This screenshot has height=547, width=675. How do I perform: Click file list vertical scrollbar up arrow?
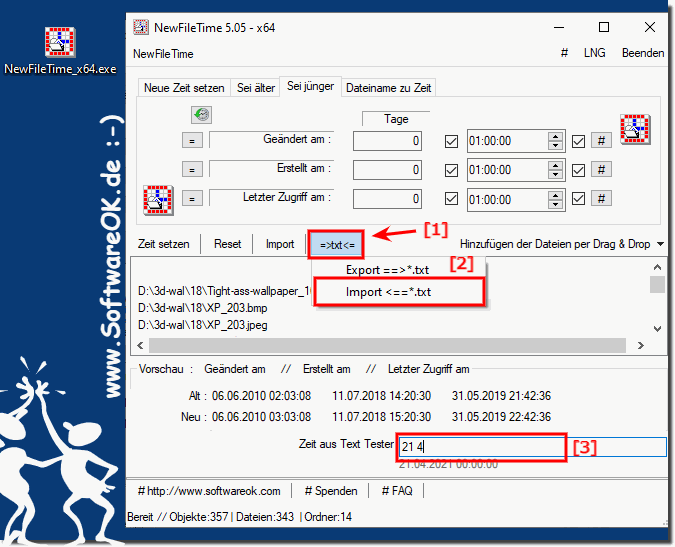click(x=657, y=267)
